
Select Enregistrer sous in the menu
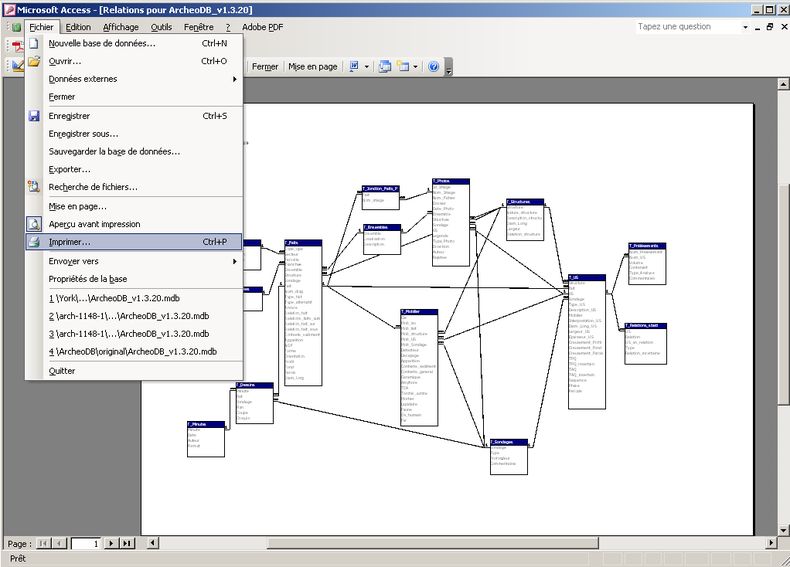coord(135,134)
